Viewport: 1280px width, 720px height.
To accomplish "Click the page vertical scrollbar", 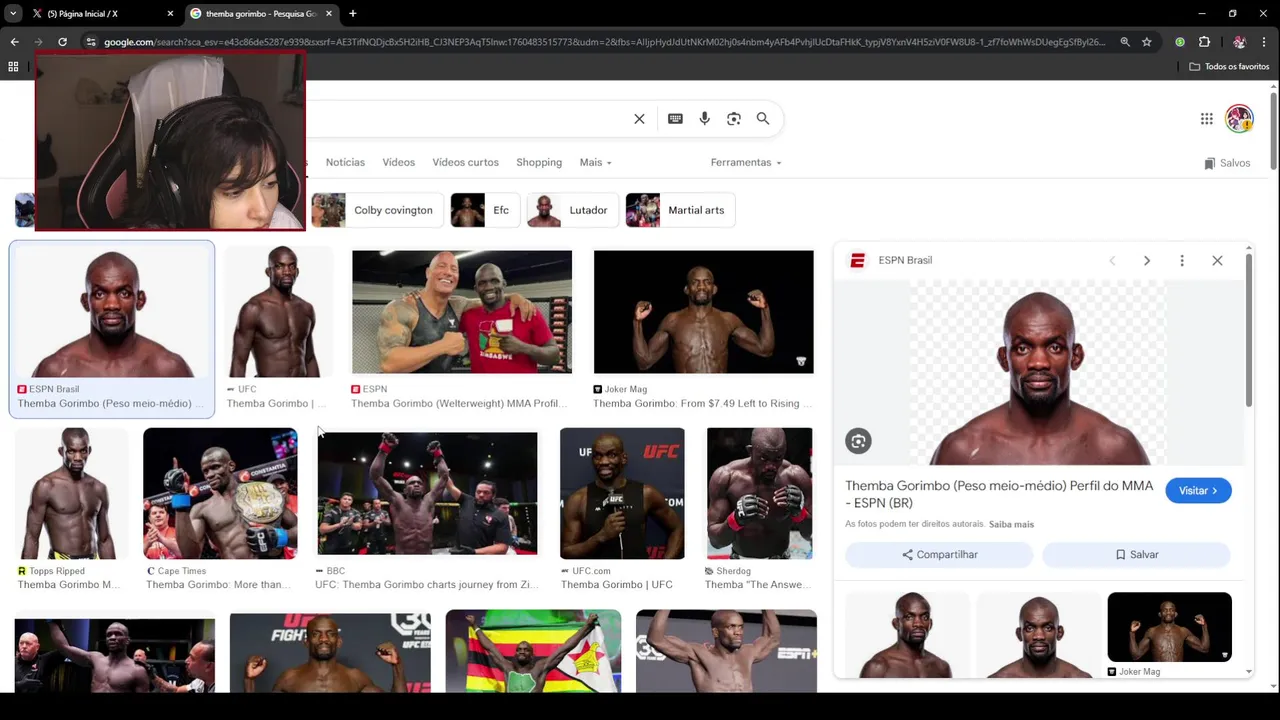I will [x=1274, y=130].
